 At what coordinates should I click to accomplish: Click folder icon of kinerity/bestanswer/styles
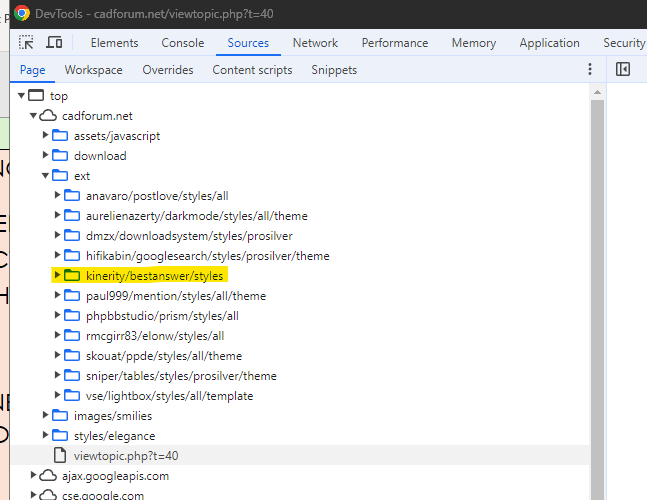pos(72,276)
